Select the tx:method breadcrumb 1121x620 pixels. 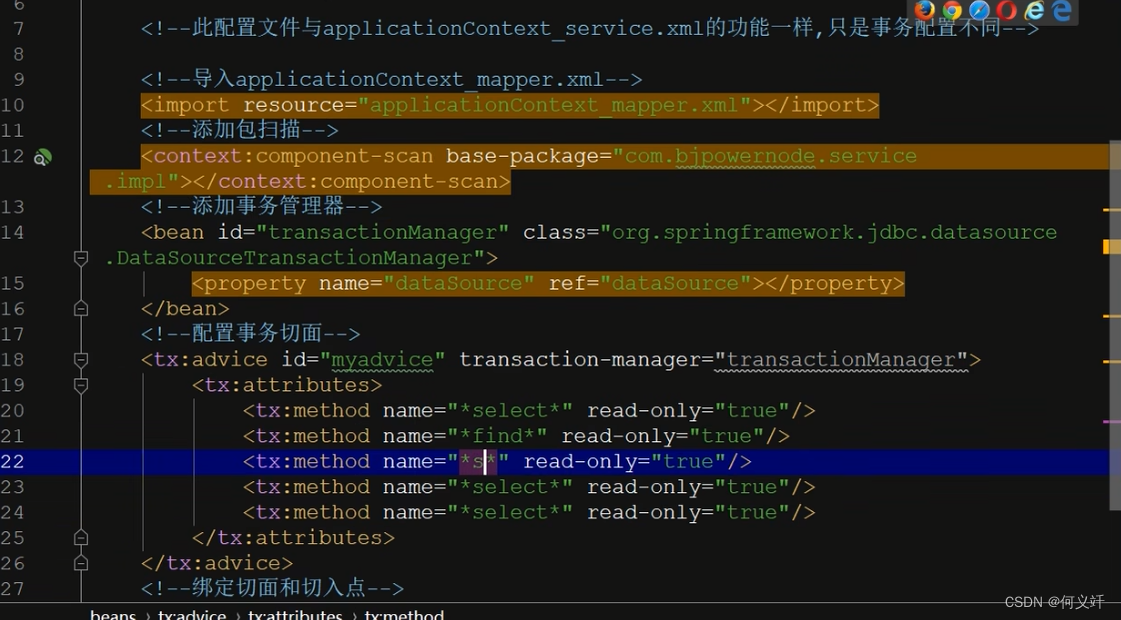(404, 614)
